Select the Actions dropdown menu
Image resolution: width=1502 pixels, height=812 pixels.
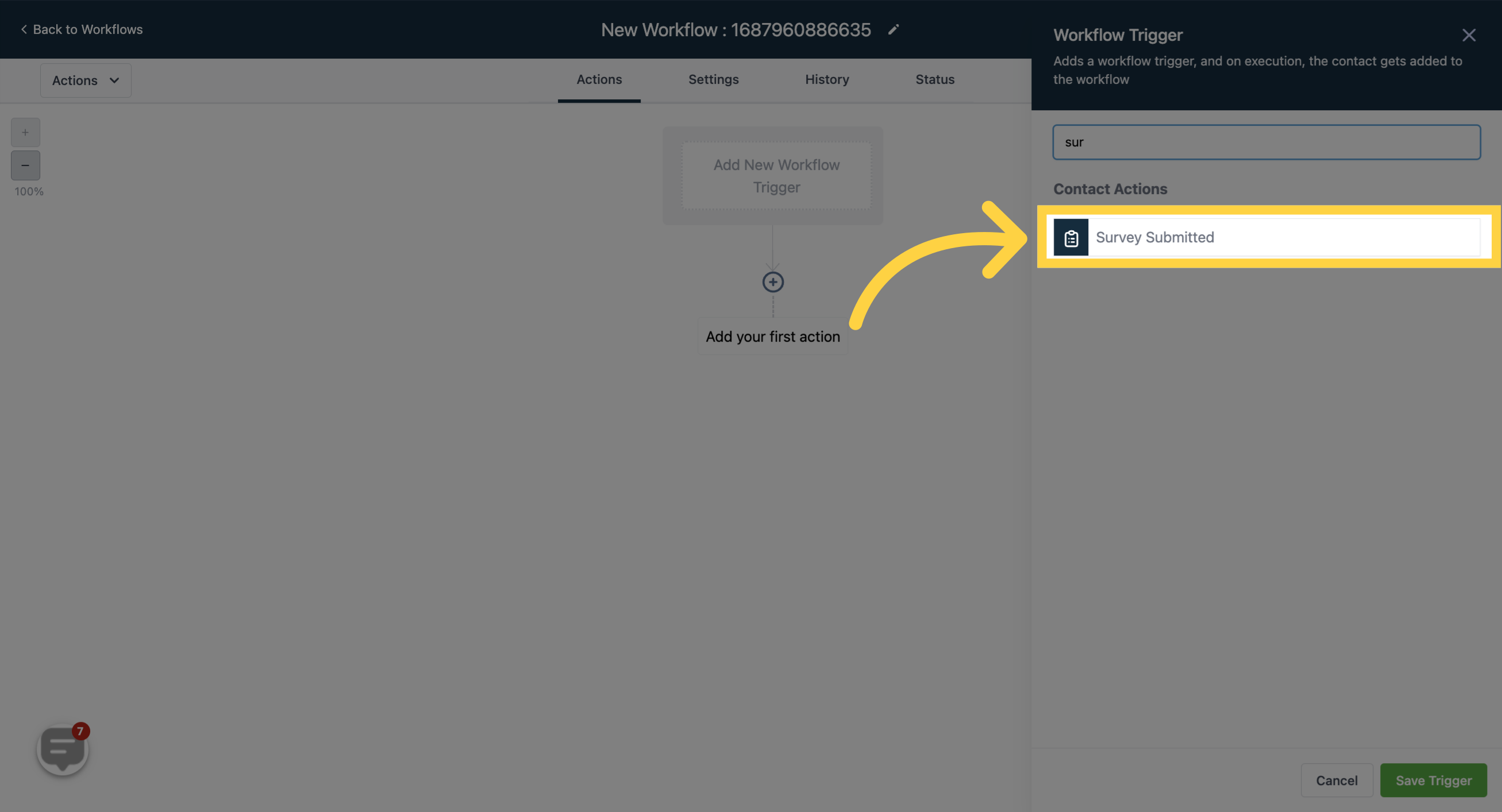point(85,80)
